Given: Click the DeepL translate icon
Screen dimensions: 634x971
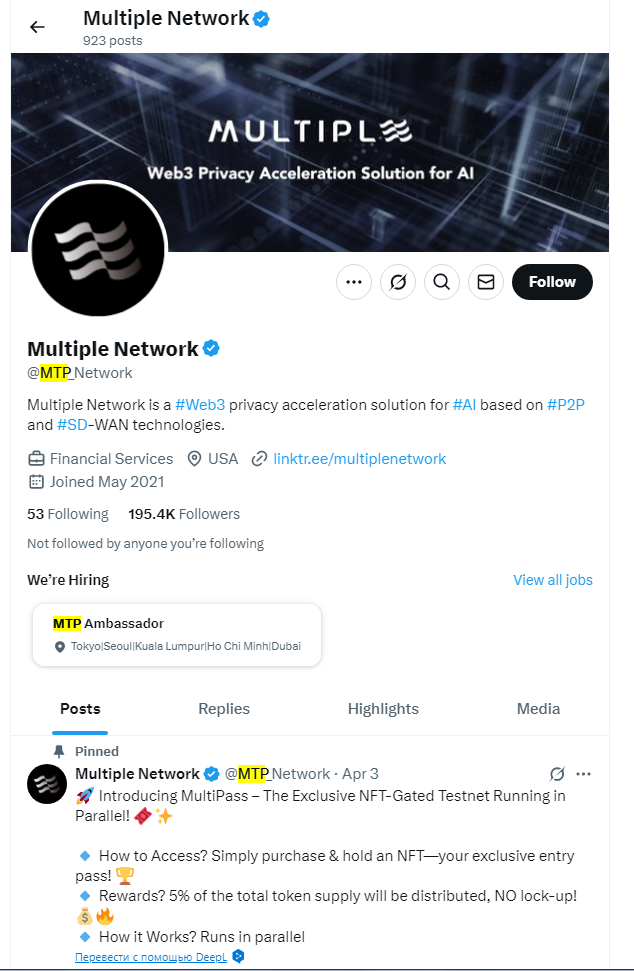Looking at the screenshot, I should [x=238, y=957].
